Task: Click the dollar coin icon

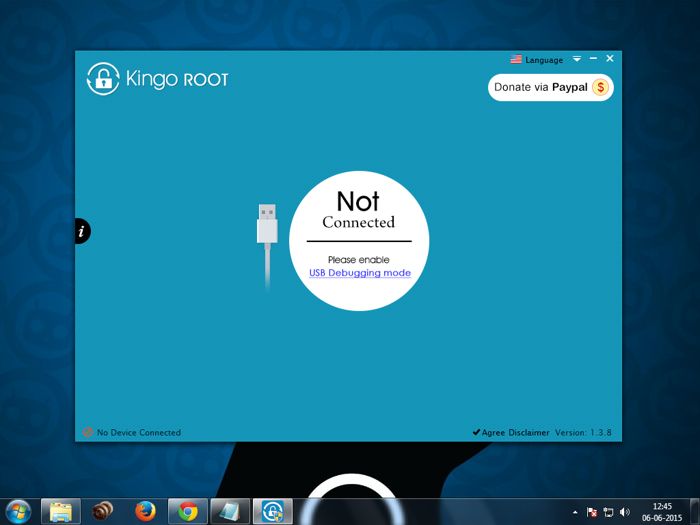Action: 600,87
